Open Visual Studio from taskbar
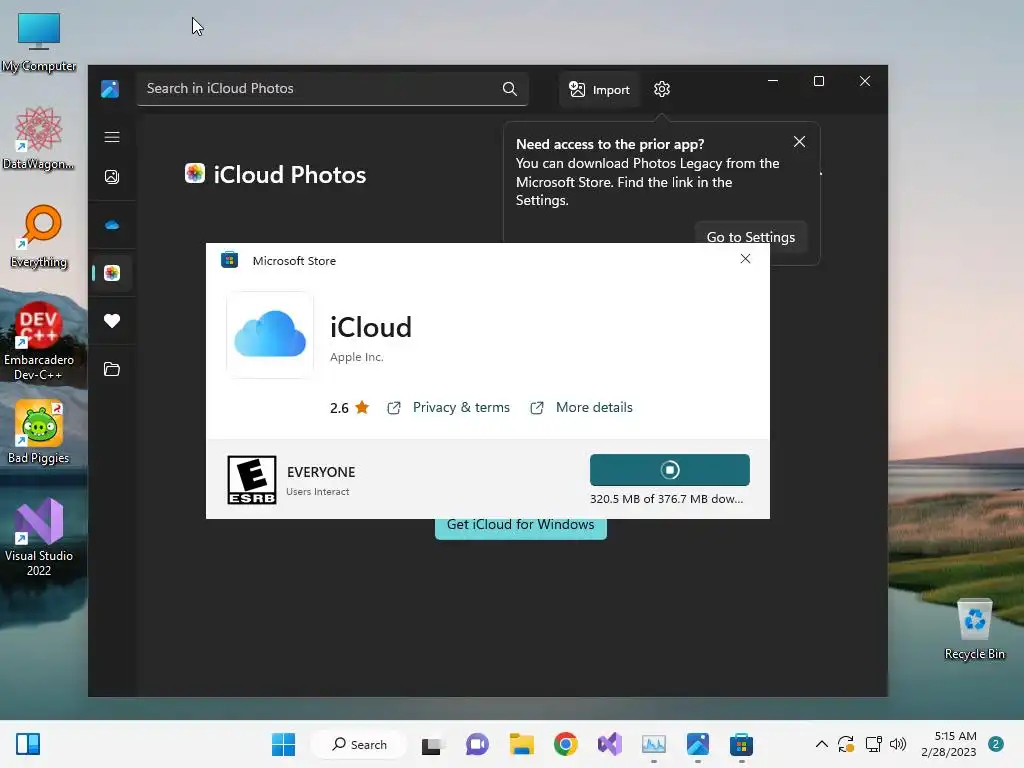The image size is (1024, 768). point(609,744)
